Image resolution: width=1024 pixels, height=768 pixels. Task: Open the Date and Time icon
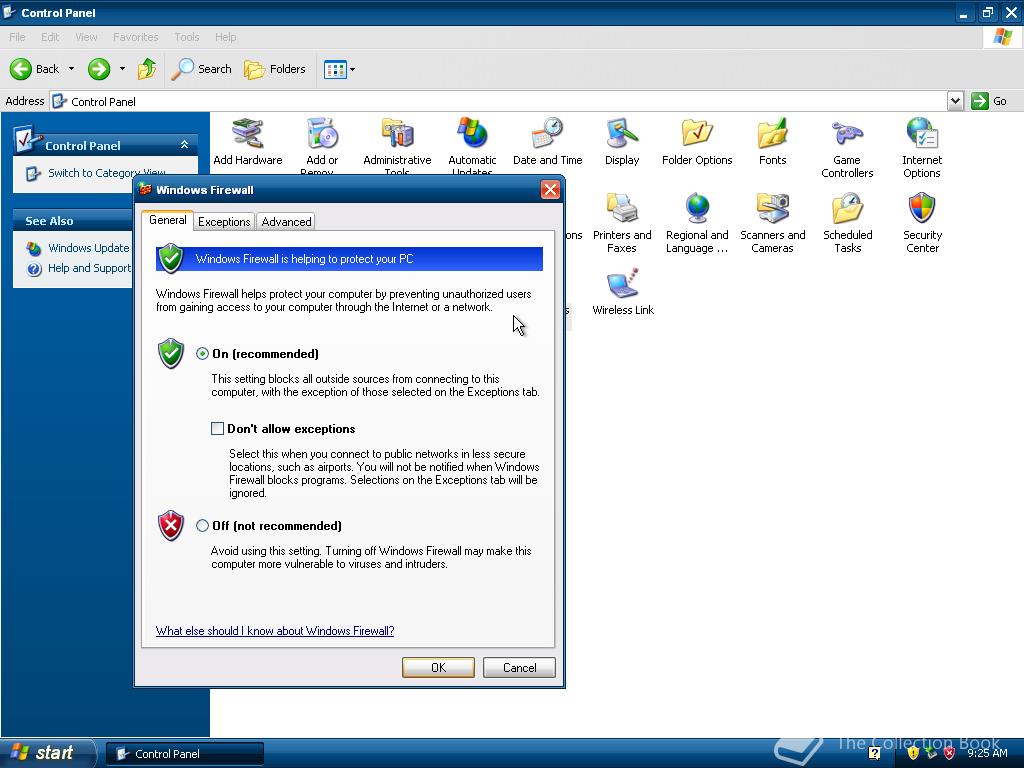[x=547, y=140]
